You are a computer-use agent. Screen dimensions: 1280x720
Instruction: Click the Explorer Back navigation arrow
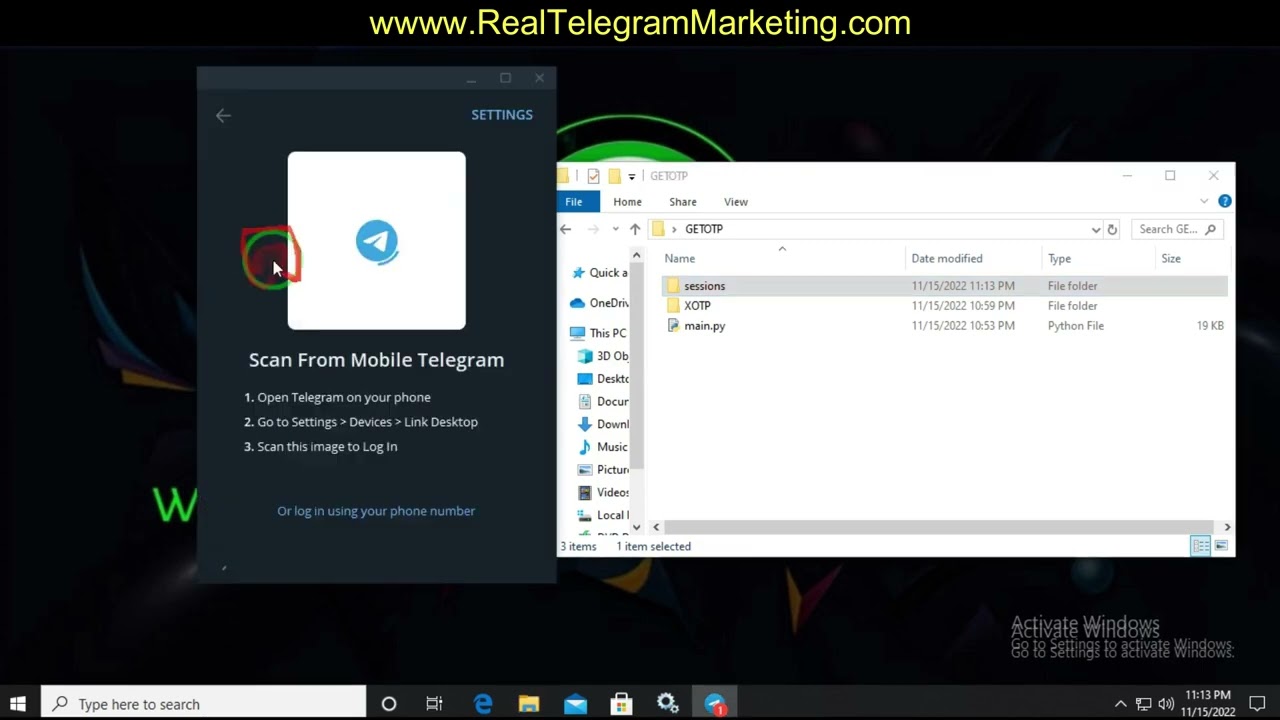565,229
